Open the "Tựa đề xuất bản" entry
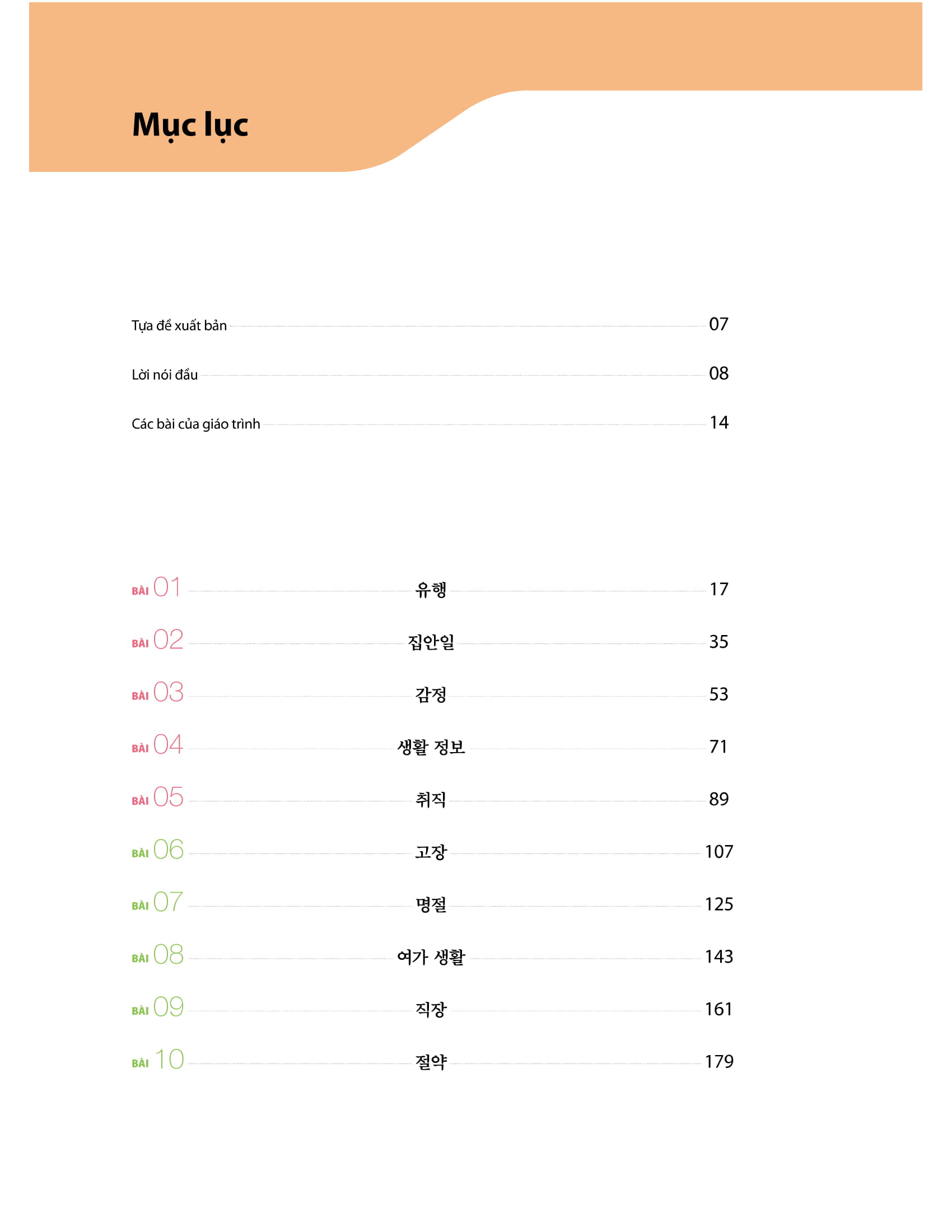 pyautogui.click(x=179, y=325)
